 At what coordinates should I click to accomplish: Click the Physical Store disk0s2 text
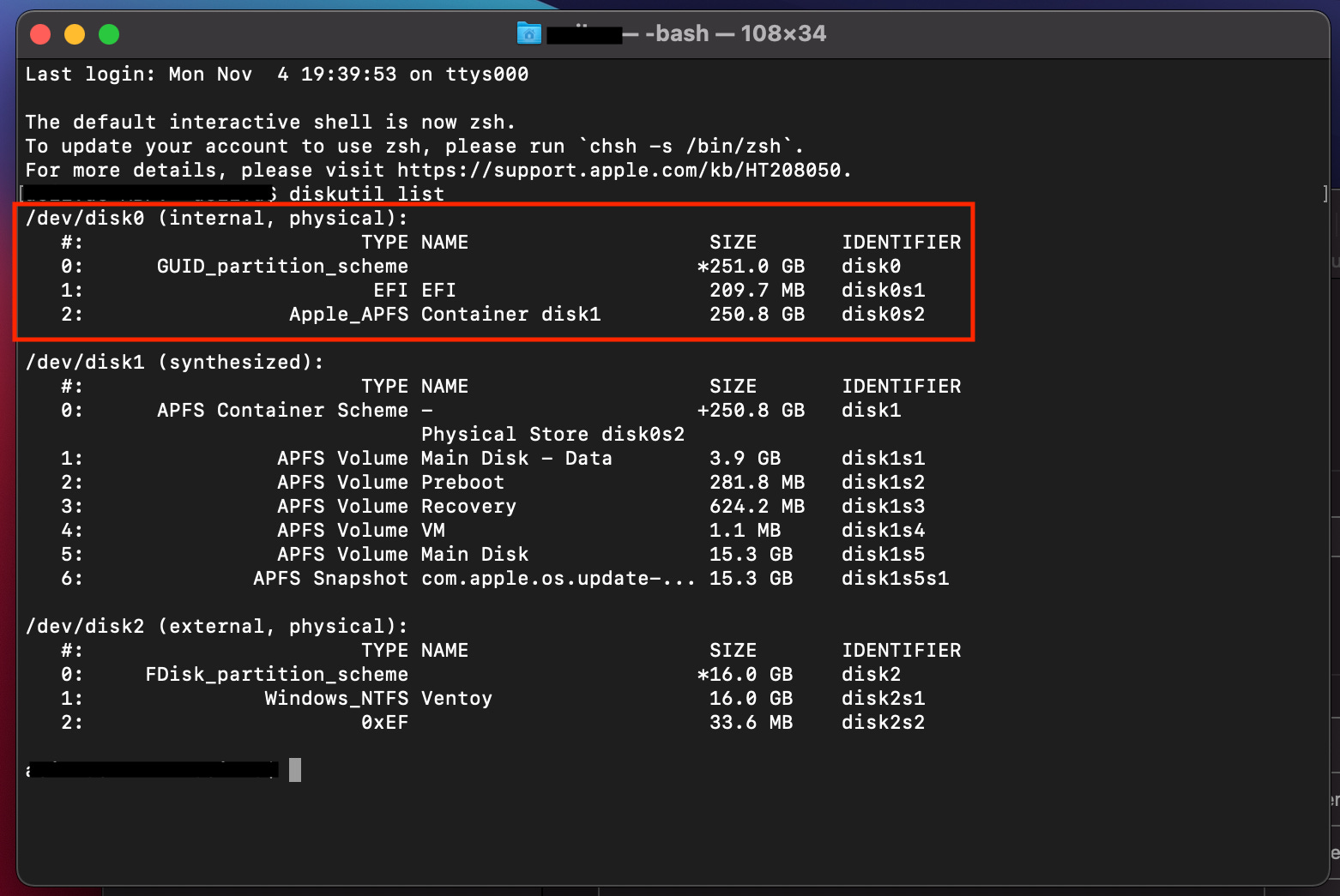(x=552, y=434)
